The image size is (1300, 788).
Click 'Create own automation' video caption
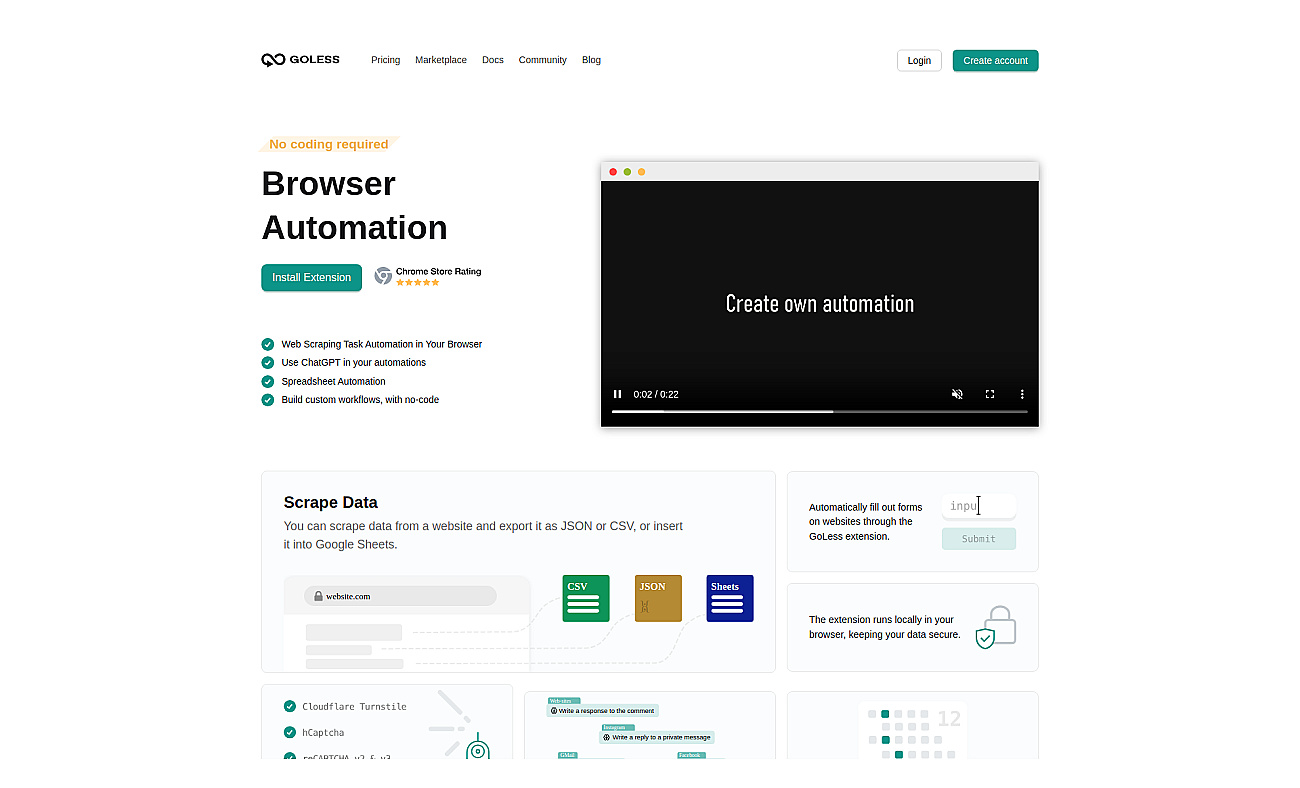820,304
